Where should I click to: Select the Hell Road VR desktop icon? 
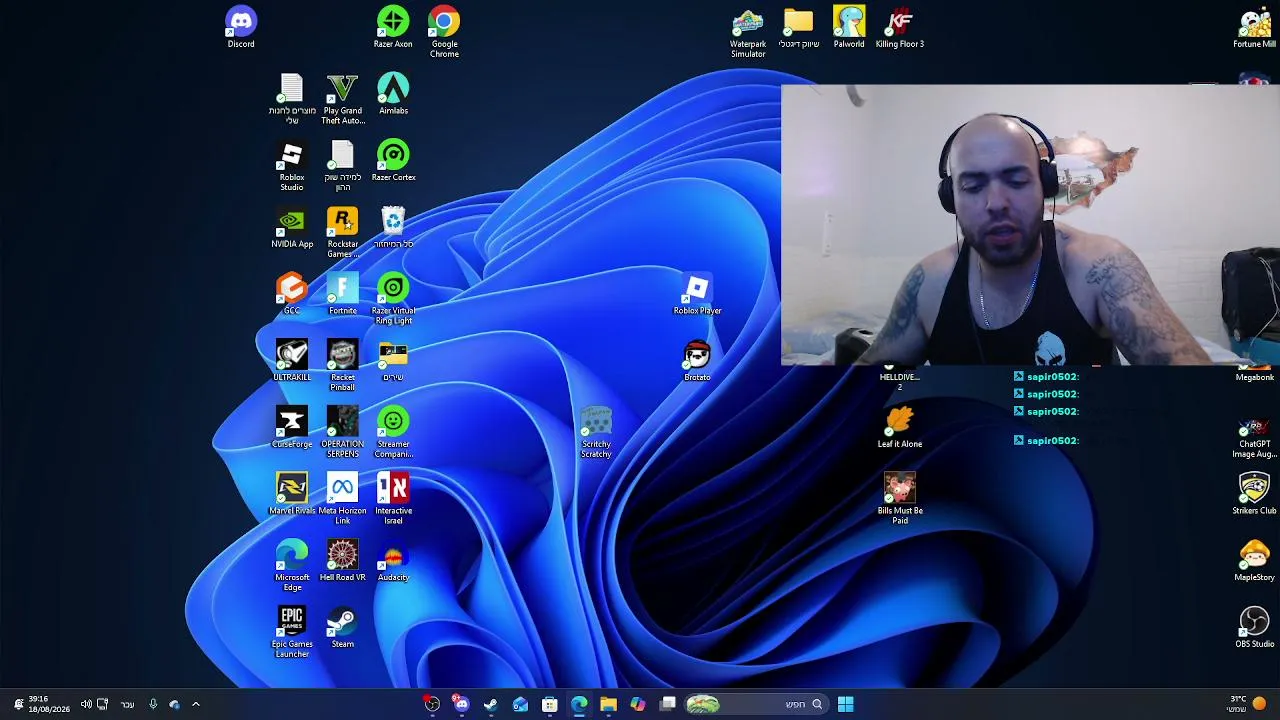(342, 561)
